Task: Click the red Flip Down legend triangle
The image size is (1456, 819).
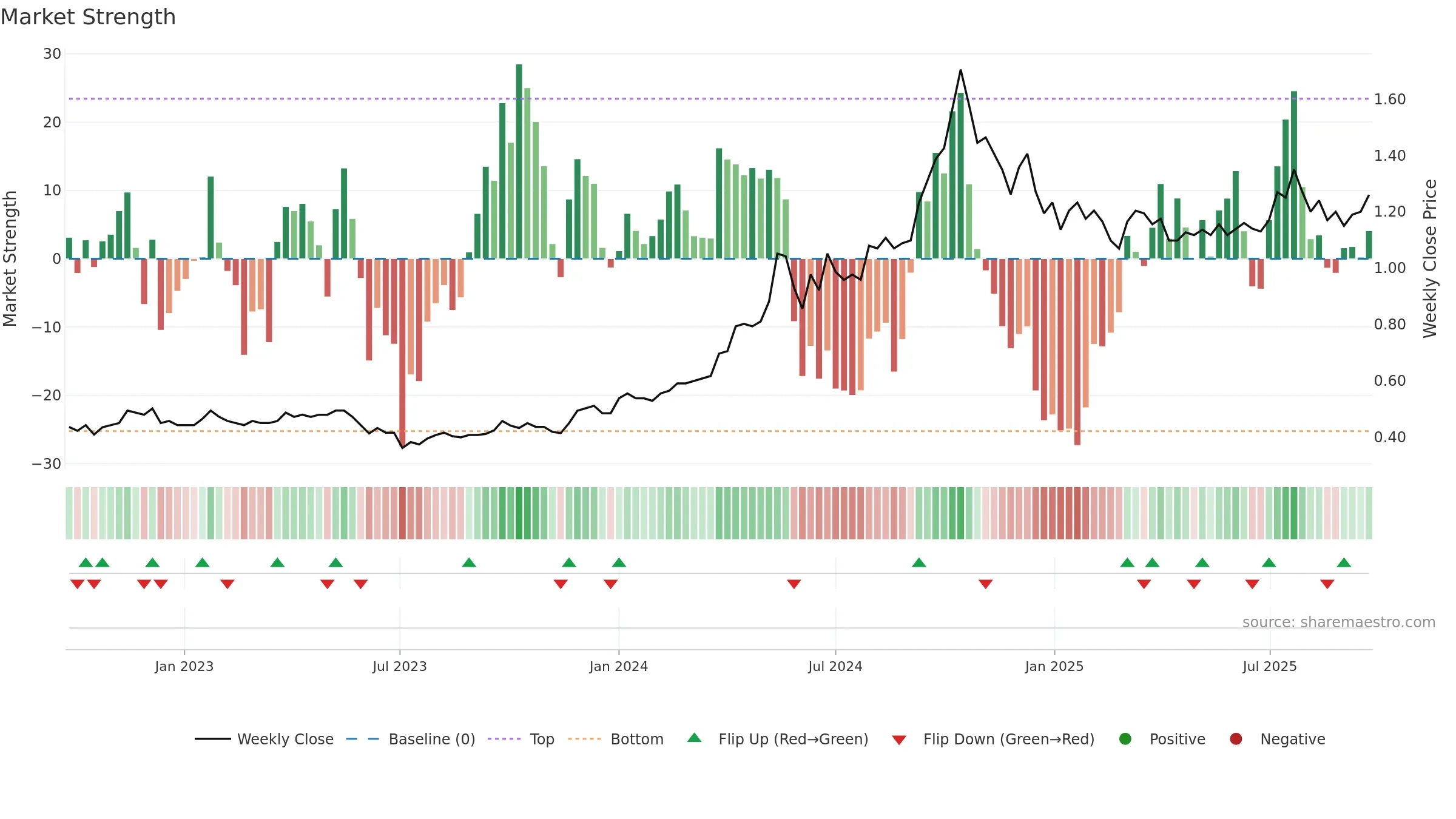Action: (x=899, y=740)
